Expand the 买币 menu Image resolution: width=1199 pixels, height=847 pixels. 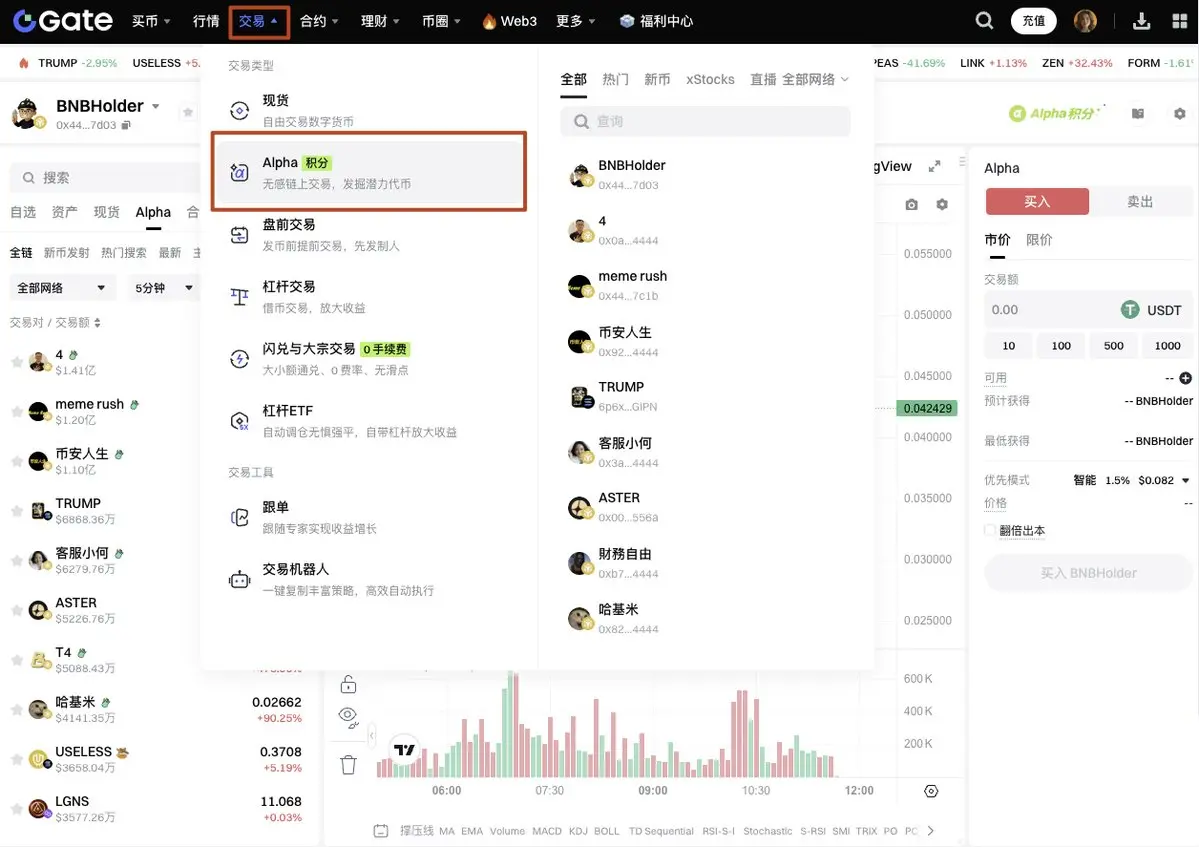coord(151,21)
